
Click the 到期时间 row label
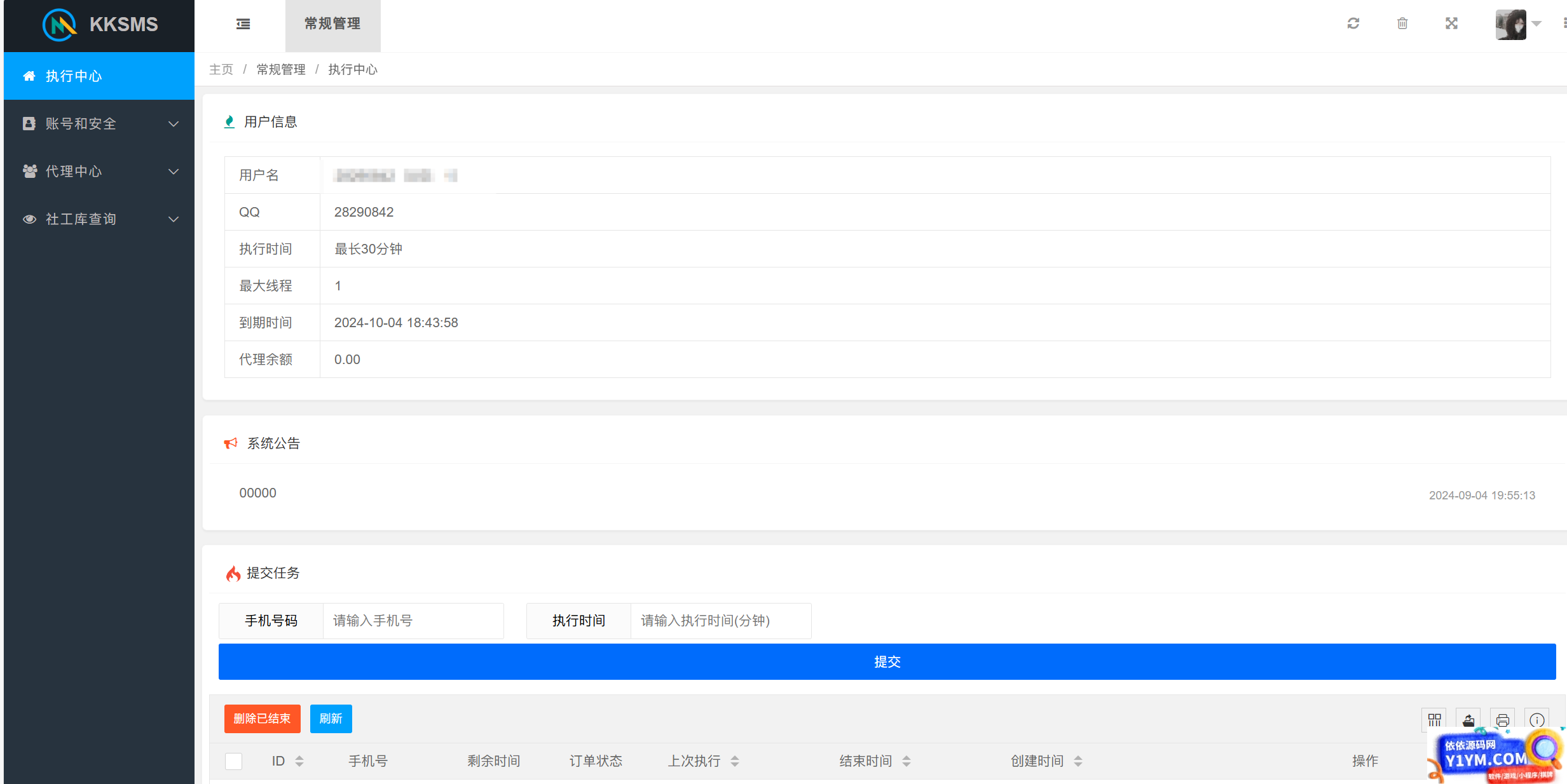pyautogui.click(x=266, y=323)
